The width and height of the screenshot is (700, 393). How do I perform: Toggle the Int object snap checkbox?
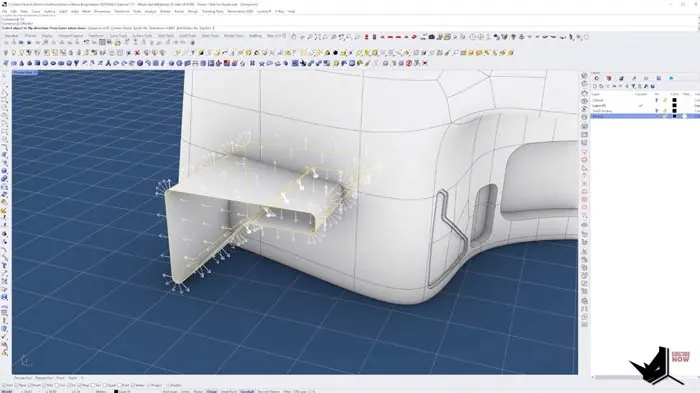70,385
